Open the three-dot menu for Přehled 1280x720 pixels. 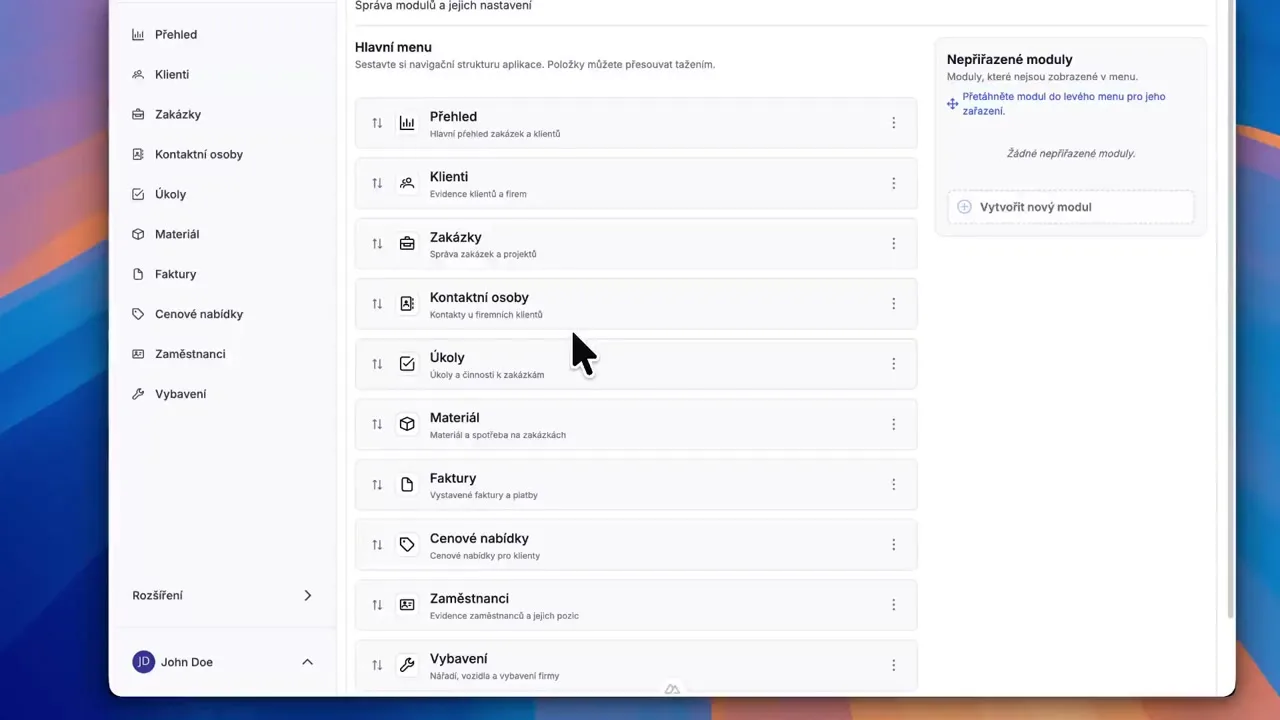click(x=893, y=123)
